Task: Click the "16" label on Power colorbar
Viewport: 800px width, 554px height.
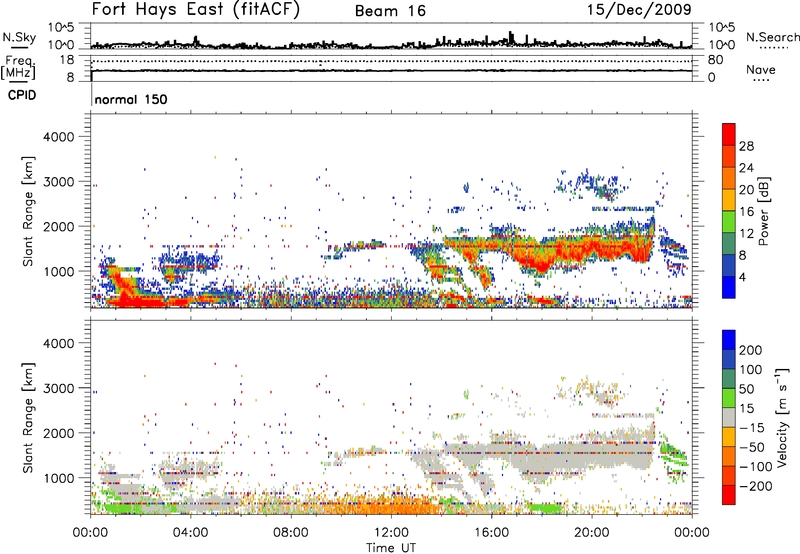Action: [x=746, y=212]
